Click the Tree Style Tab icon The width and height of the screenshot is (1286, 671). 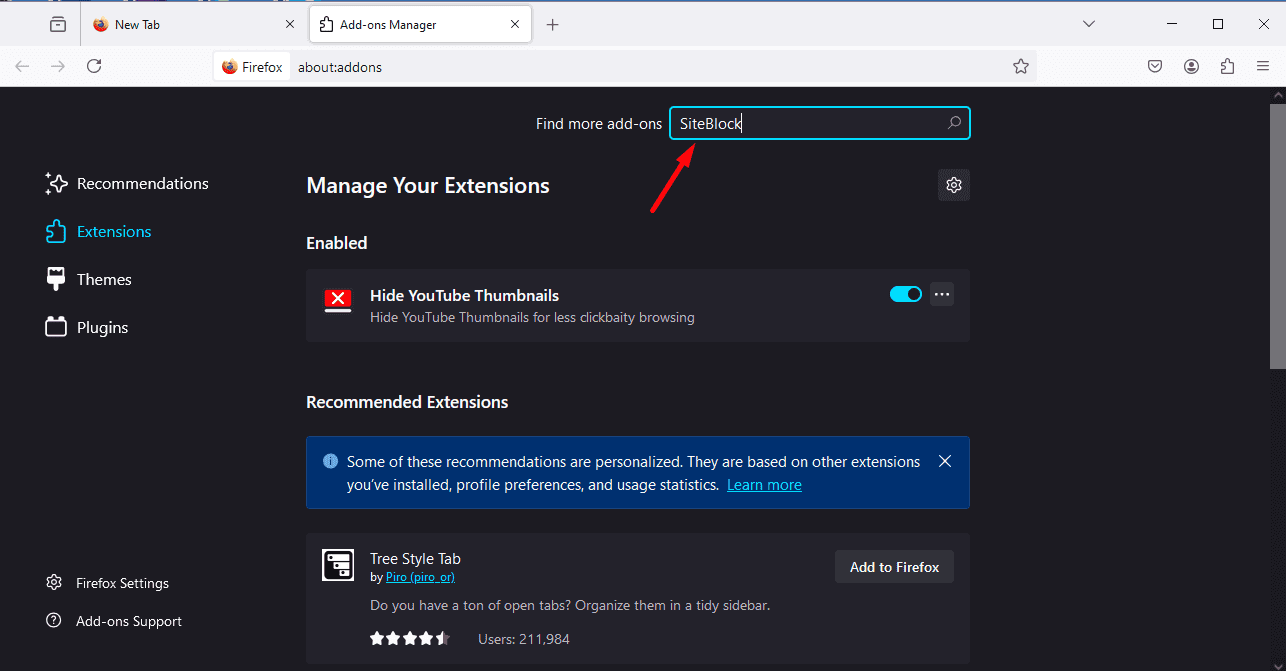[x=338, y=565]
